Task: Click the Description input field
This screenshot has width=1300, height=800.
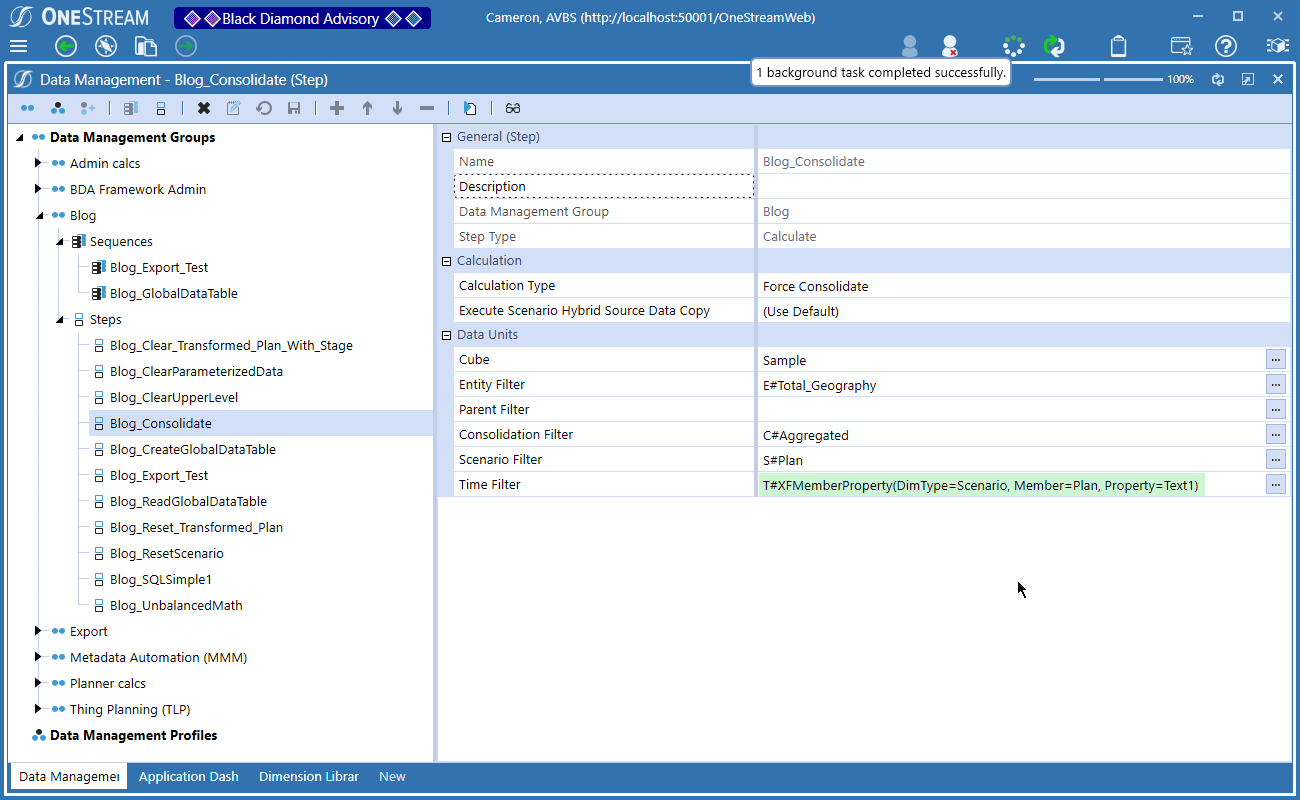Action: pos(1024,186)
